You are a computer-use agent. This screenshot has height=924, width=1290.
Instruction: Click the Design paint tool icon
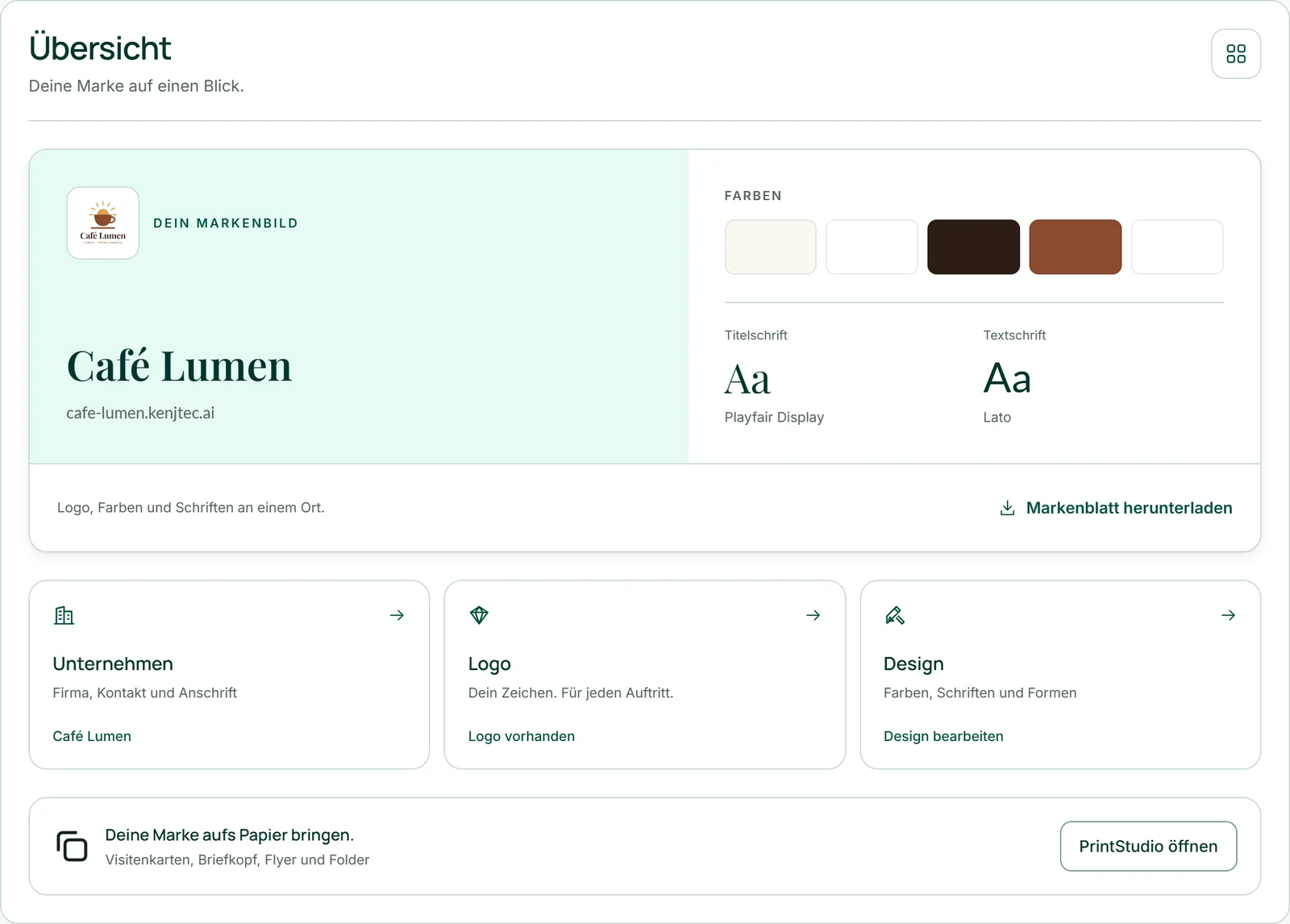point(895,615)
